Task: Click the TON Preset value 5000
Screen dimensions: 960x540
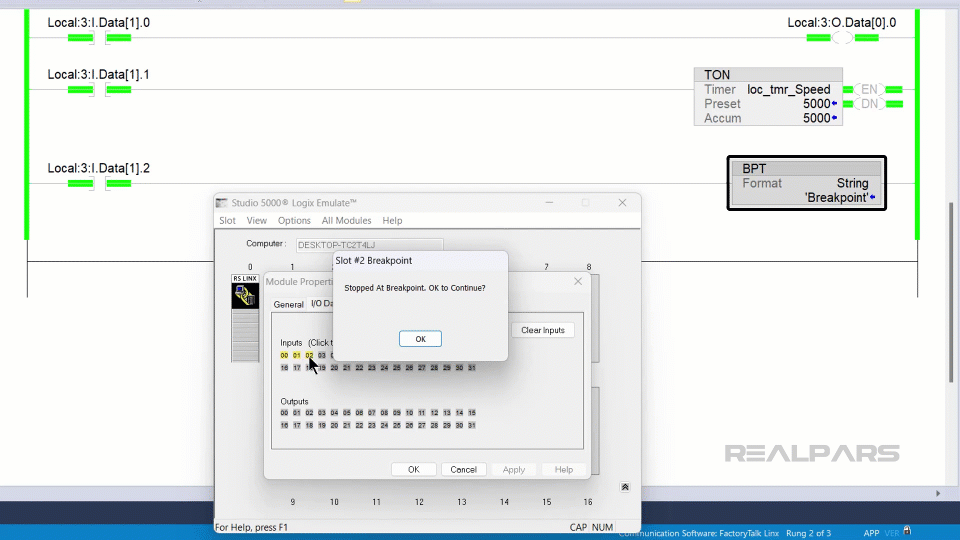Action: (x=817, y=104)
